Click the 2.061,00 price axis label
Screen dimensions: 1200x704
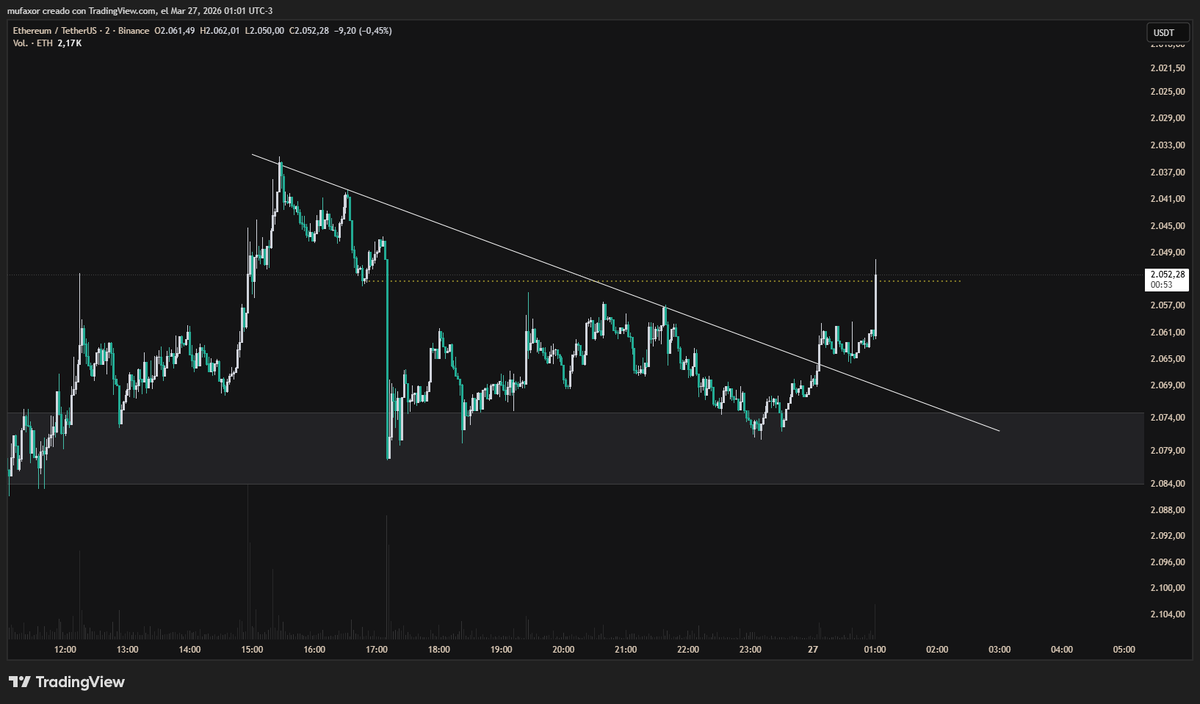[1167, 332]
